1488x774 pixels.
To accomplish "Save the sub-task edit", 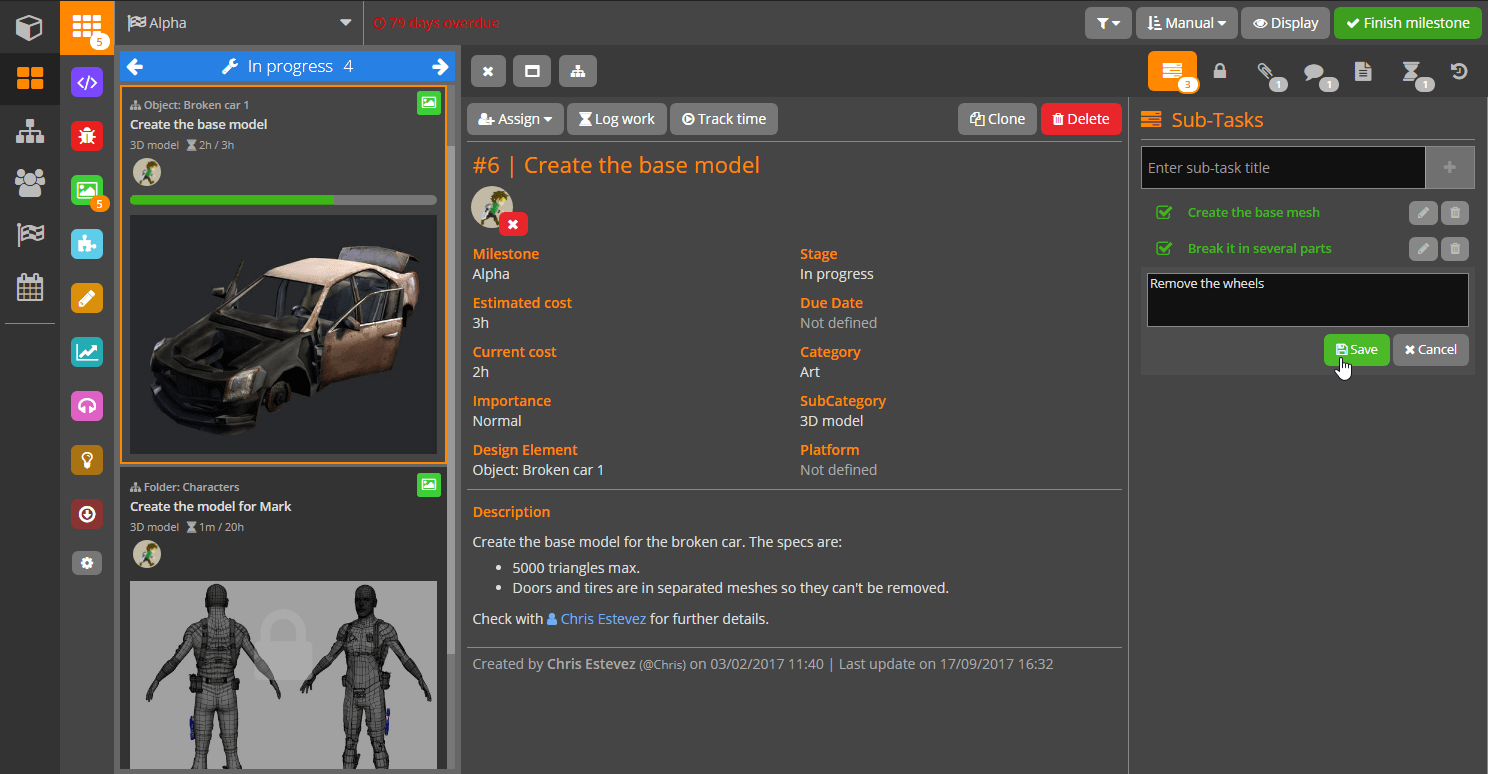I will 1356,350.
